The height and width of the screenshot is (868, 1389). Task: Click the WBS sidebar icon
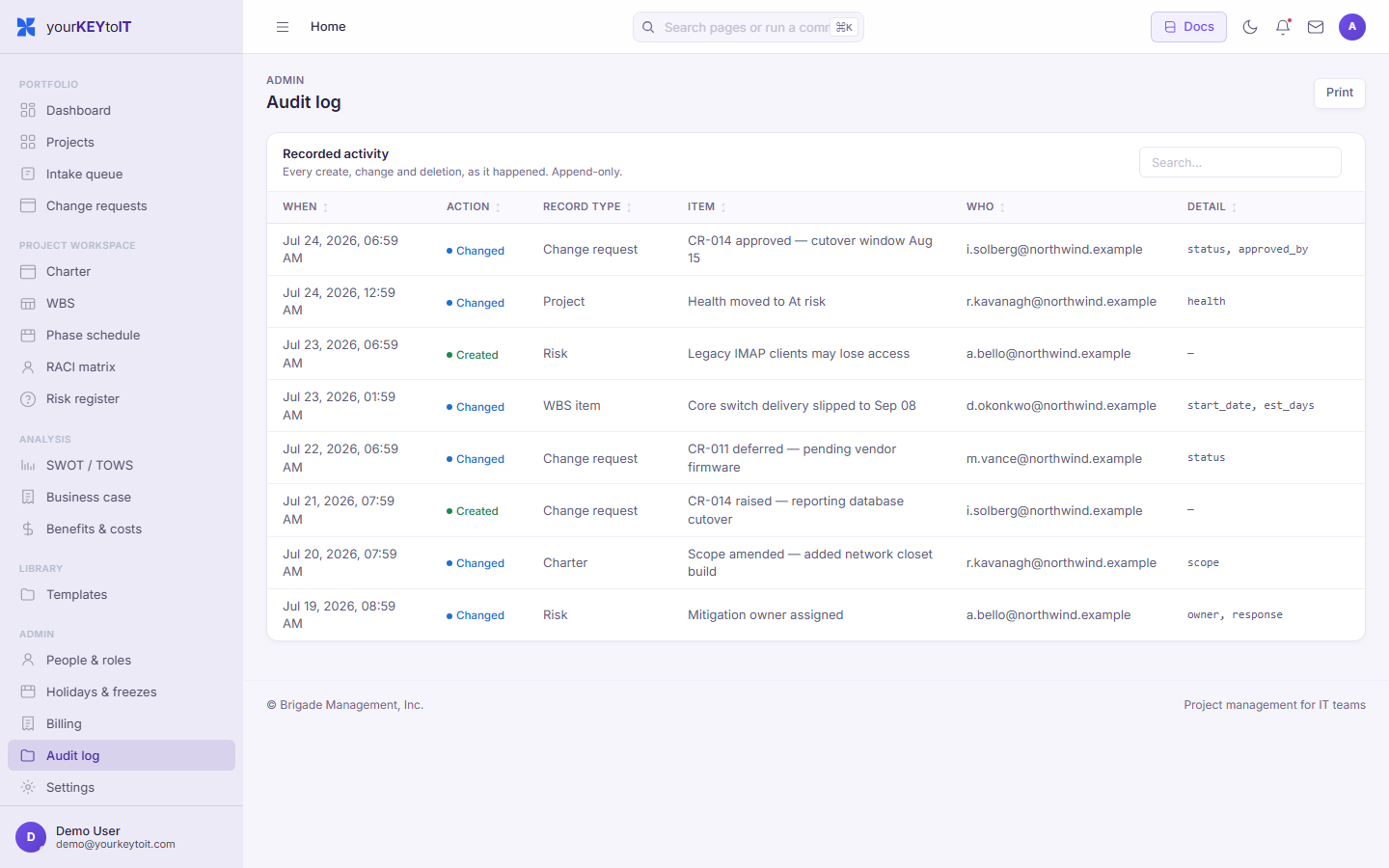(x=28, y=303)
